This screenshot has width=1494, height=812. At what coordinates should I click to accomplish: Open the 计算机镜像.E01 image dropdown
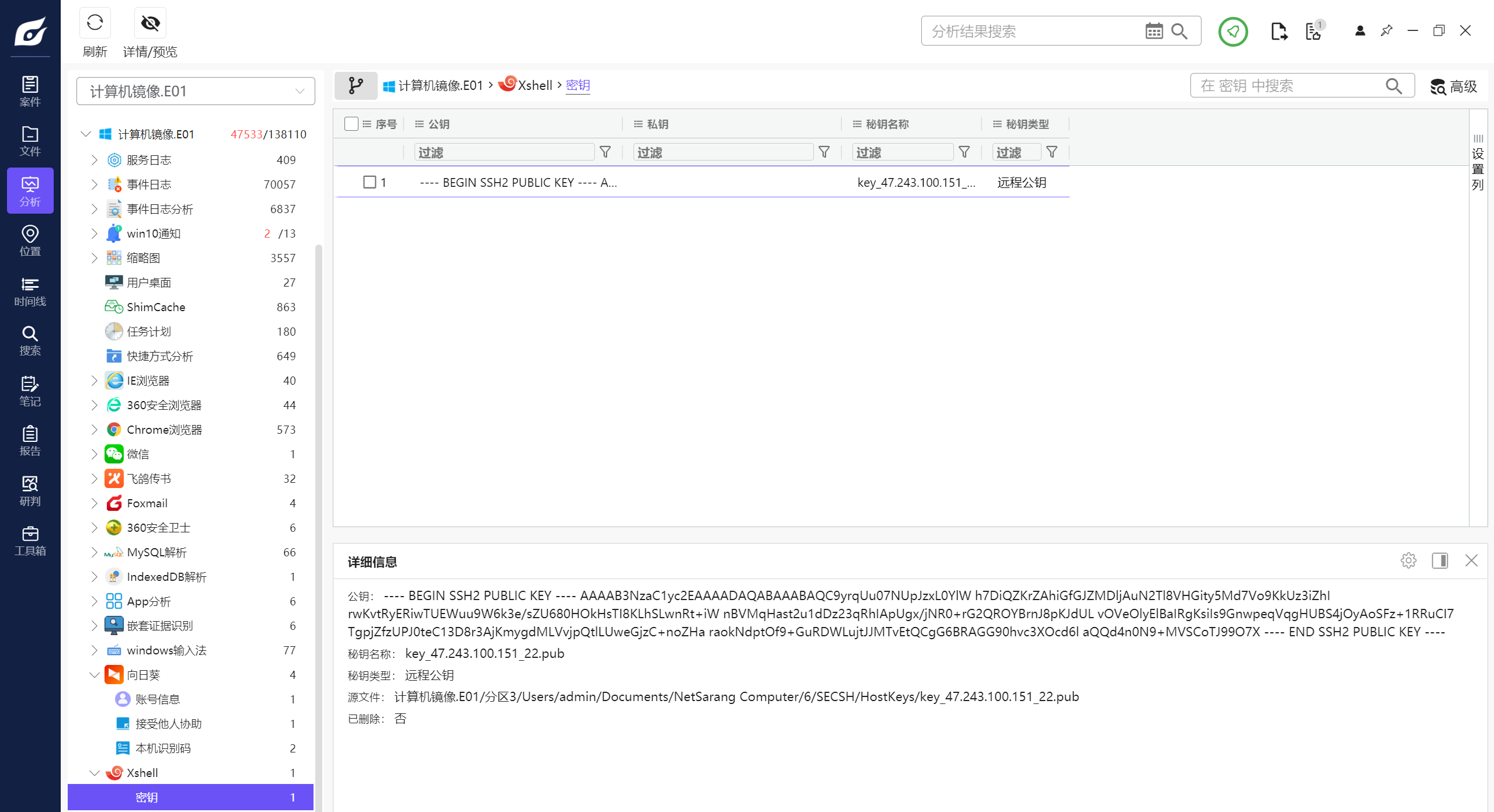tap(196, 91)
